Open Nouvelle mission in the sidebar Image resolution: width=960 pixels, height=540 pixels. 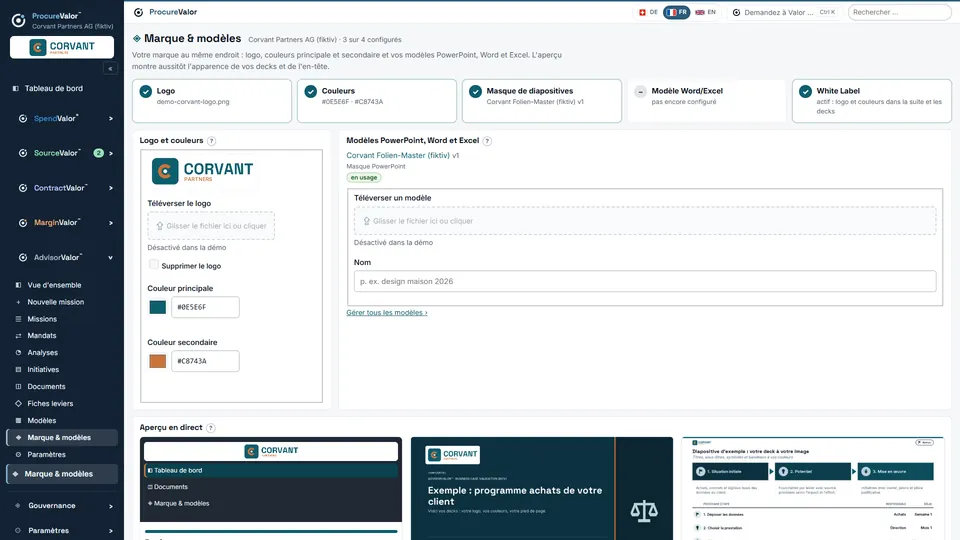click(55, 302)
